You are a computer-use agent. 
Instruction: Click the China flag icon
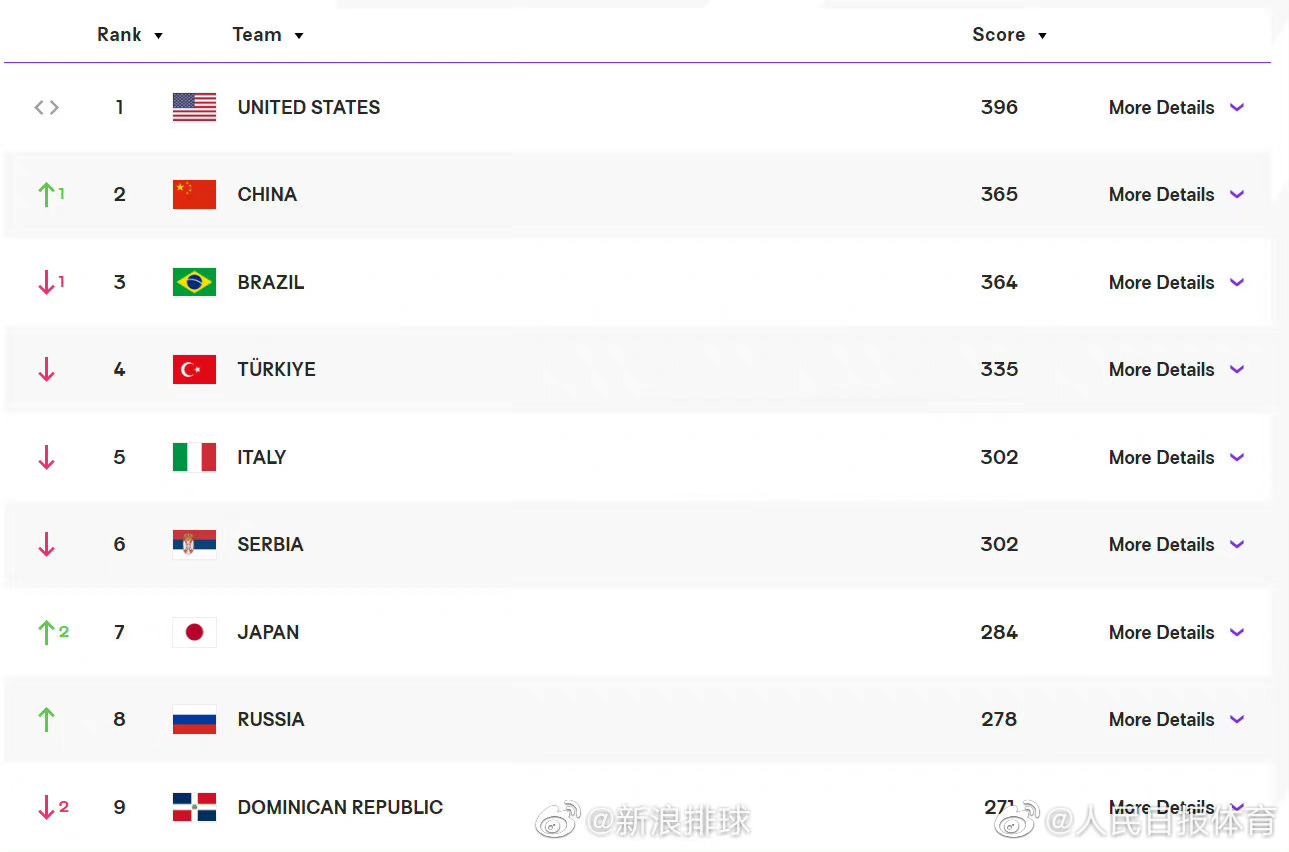coord(194,195)
